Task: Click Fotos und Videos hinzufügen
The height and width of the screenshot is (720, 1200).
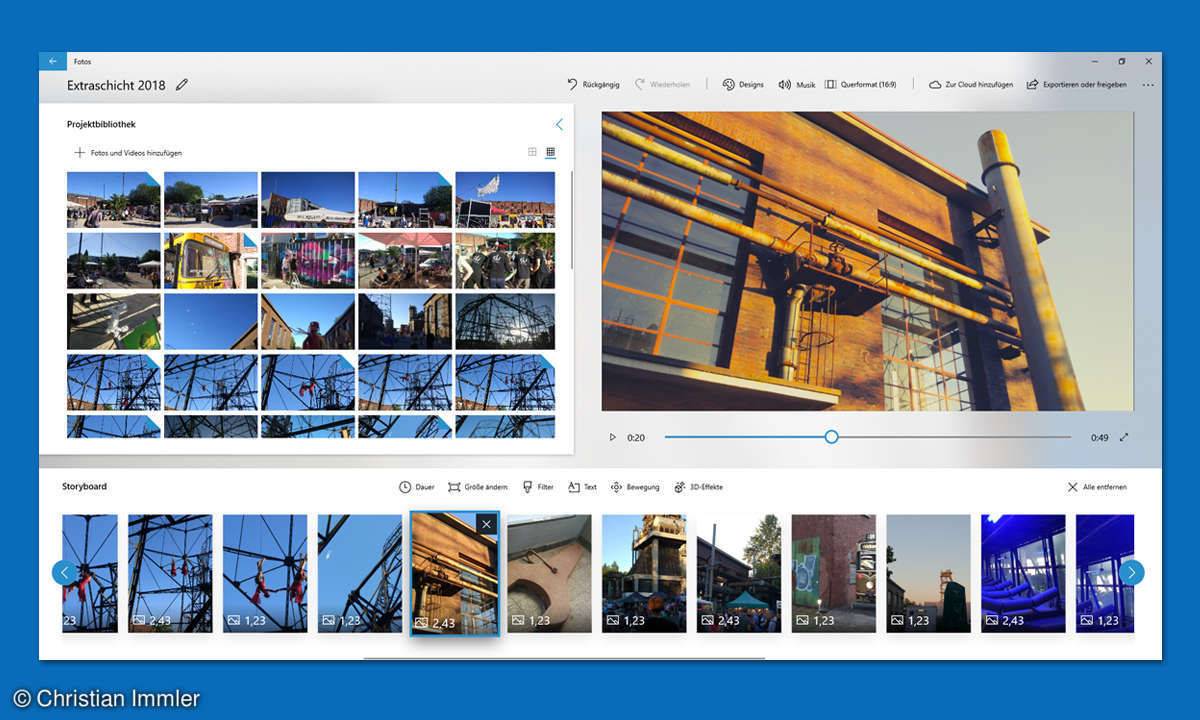Action: [x=128, y=153]
